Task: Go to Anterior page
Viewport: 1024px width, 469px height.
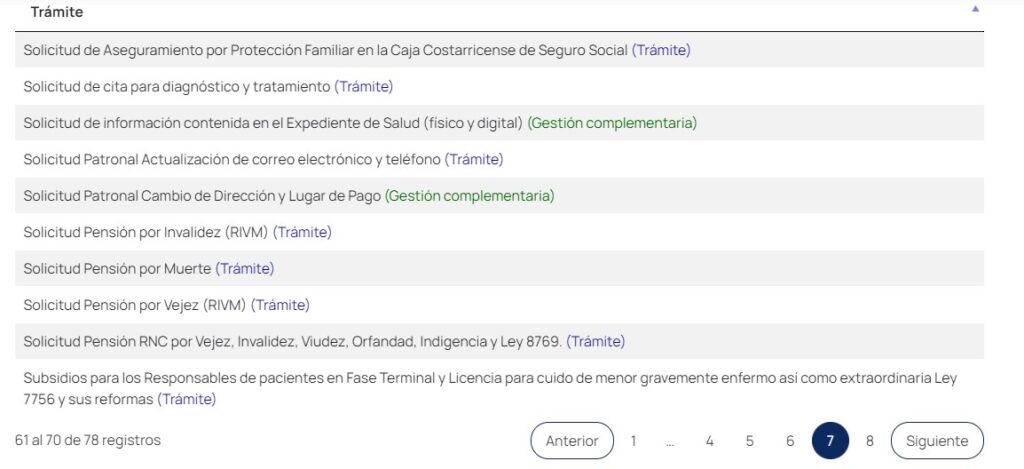Action: pyautogui.click(x=572, y=441)
